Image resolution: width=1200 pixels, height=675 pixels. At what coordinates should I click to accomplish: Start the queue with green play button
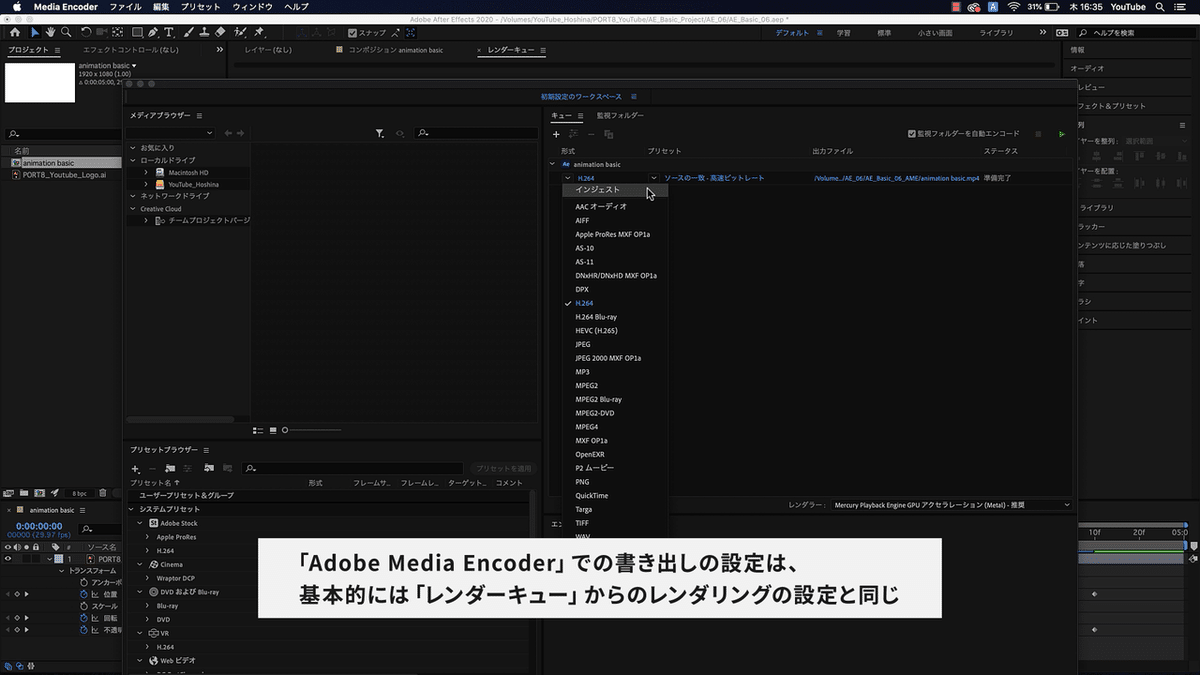(x=1062, y=133)
